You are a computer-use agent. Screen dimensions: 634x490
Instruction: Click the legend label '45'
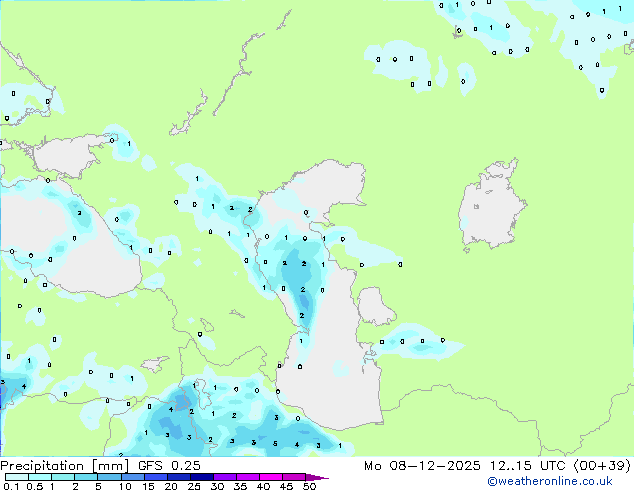pos(286,486)
